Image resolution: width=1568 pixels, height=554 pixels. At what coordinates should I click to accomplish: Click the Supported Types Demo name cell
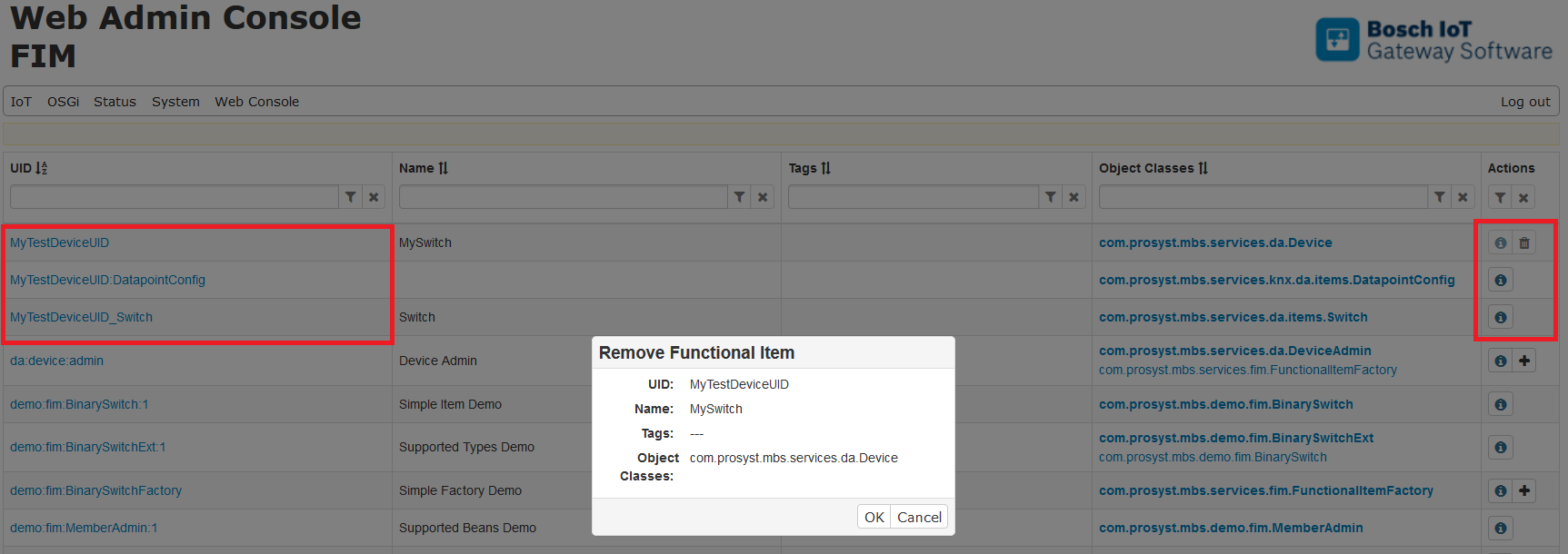(466, 447)
